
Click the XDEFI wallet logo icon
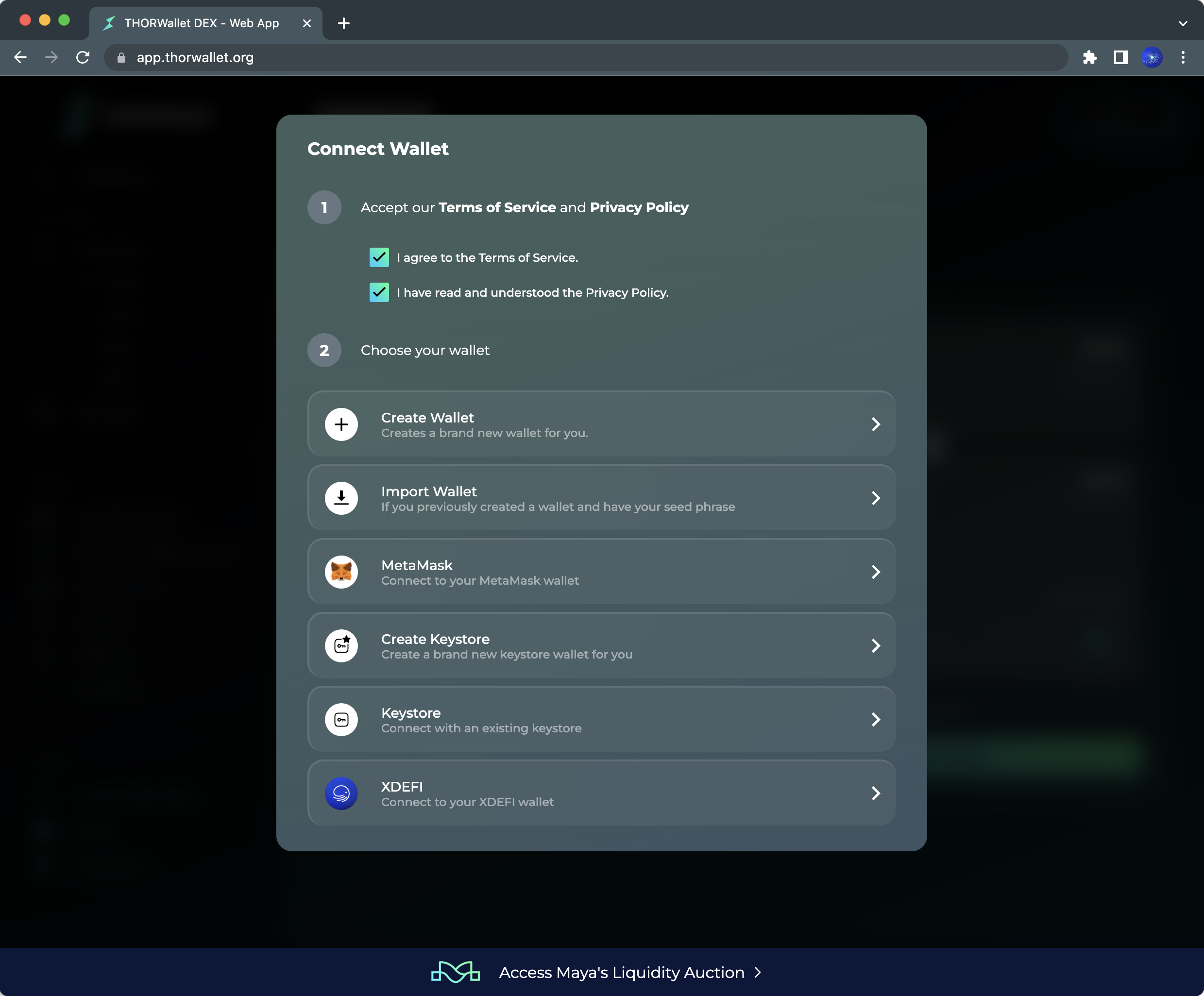click(x=341, y=793)
